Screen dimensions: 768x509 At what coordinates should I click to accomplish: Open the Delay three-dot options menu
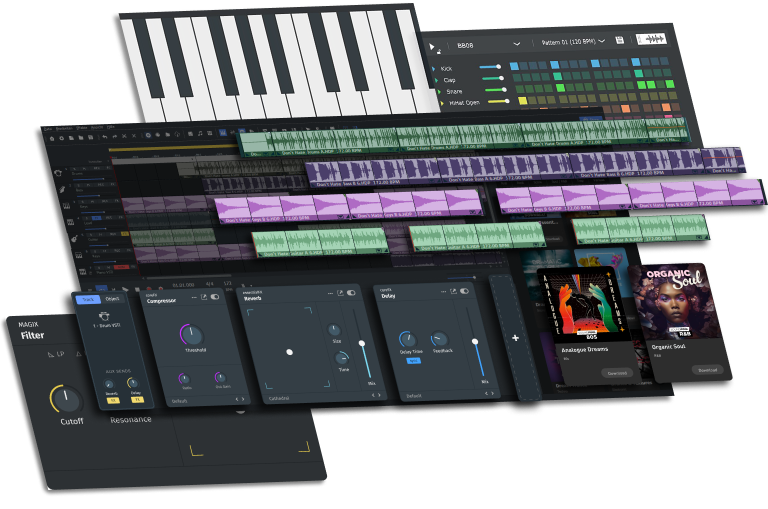tap(443, 291)
